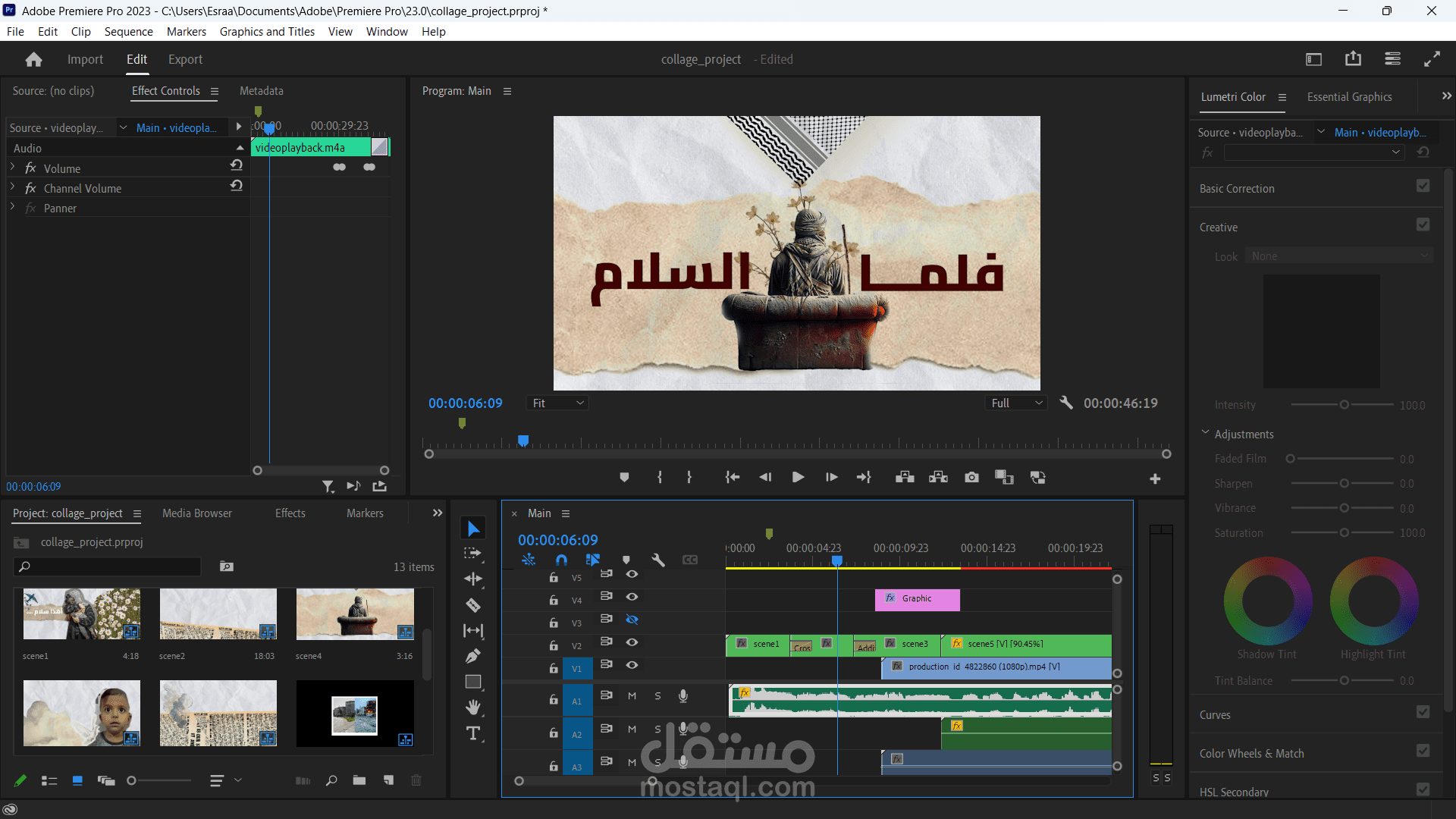Click the Export Frame camera icon

coord(971,477)
